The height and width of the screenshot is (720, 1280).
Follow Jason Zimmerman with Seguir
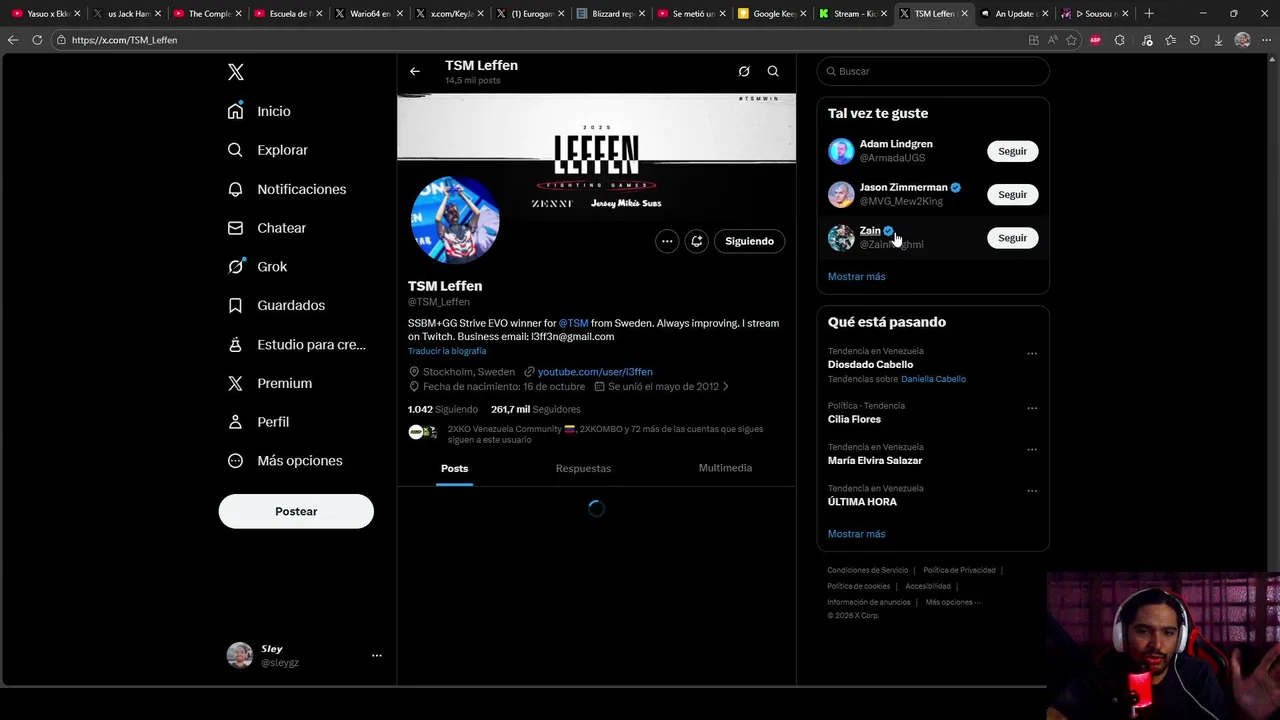pyautogui.click(x=1012, y=194)
